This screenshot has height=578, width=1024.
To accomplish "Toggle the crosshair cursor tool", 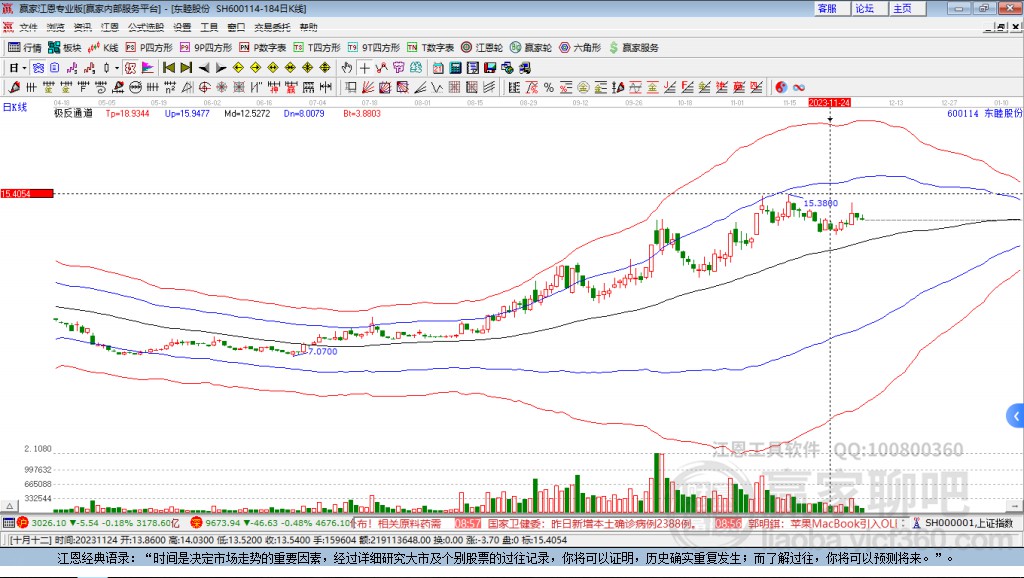I will 364,68.
